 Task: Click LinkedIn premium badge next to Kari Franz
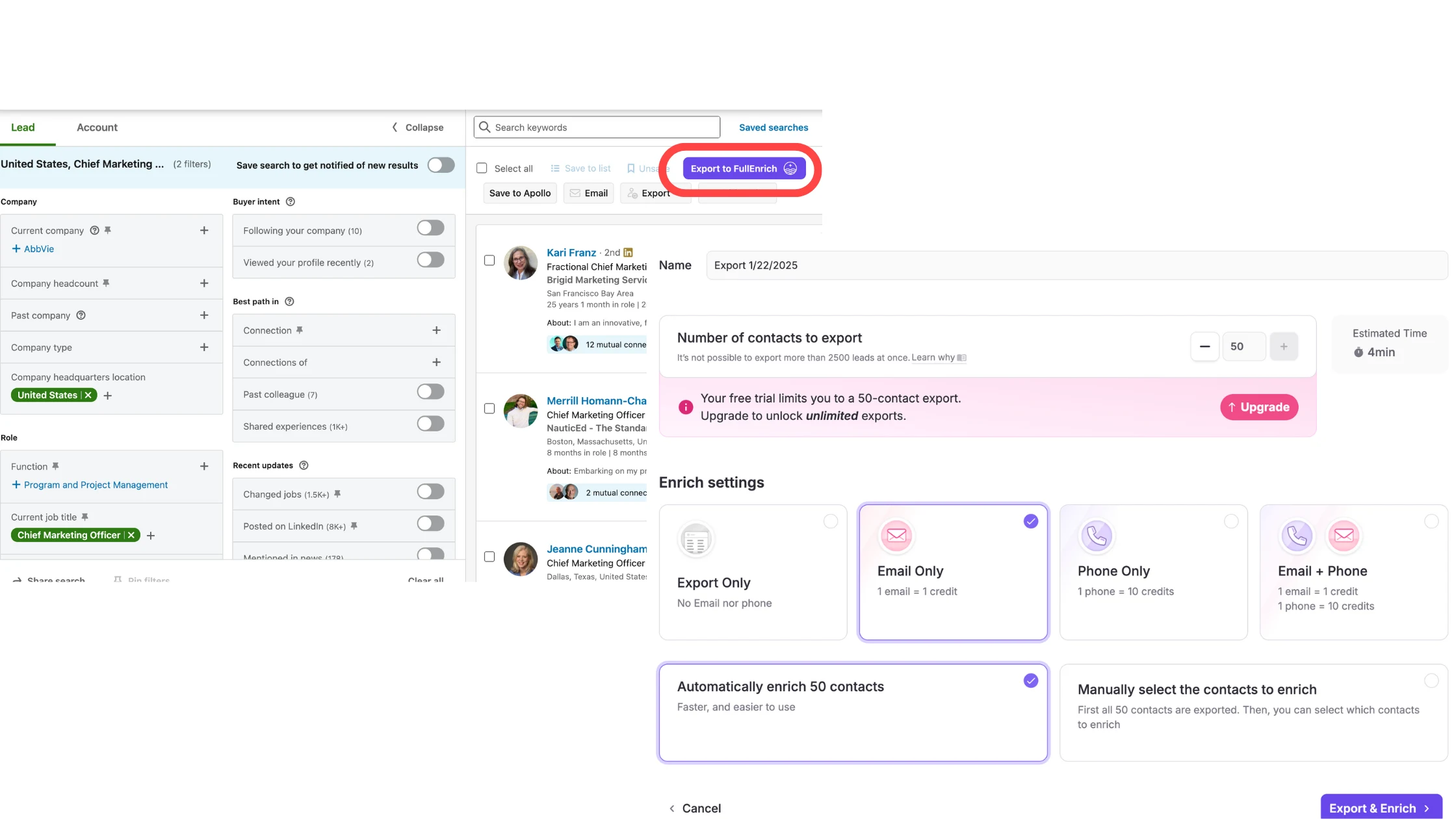(x=628, y=252)
